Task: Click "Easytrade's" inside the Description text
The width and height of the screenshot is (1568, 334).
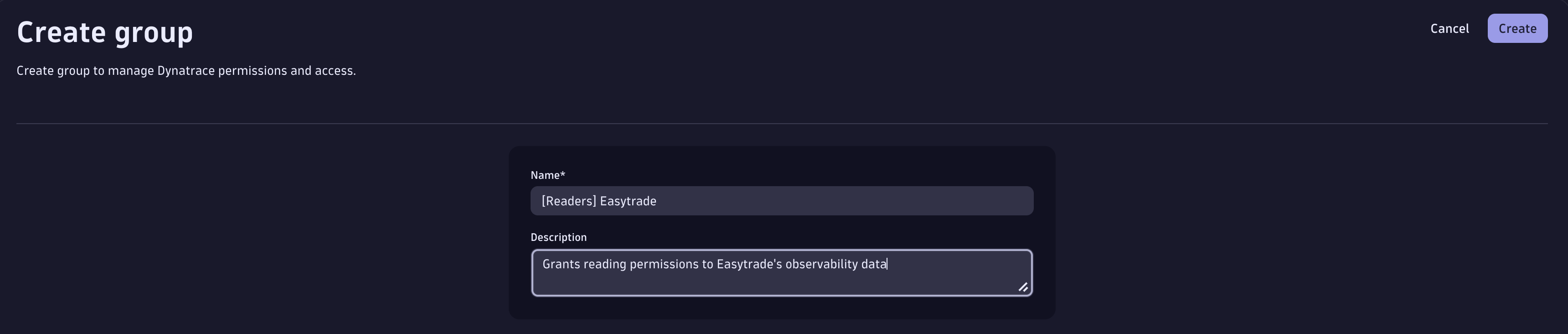Action: [749, 265]
